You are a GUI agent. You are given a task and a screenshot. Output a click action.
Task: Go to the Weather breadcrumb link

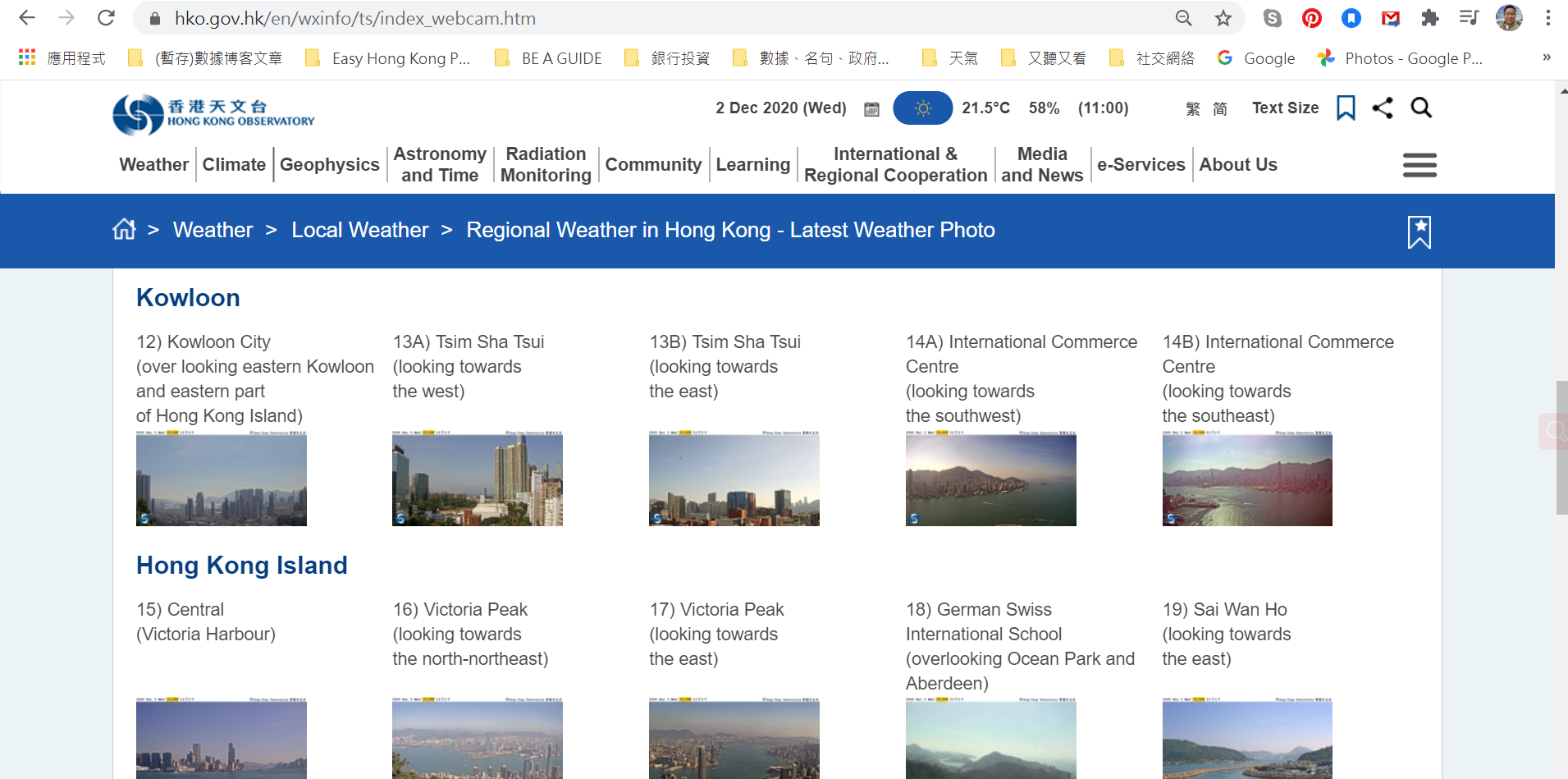213,230
